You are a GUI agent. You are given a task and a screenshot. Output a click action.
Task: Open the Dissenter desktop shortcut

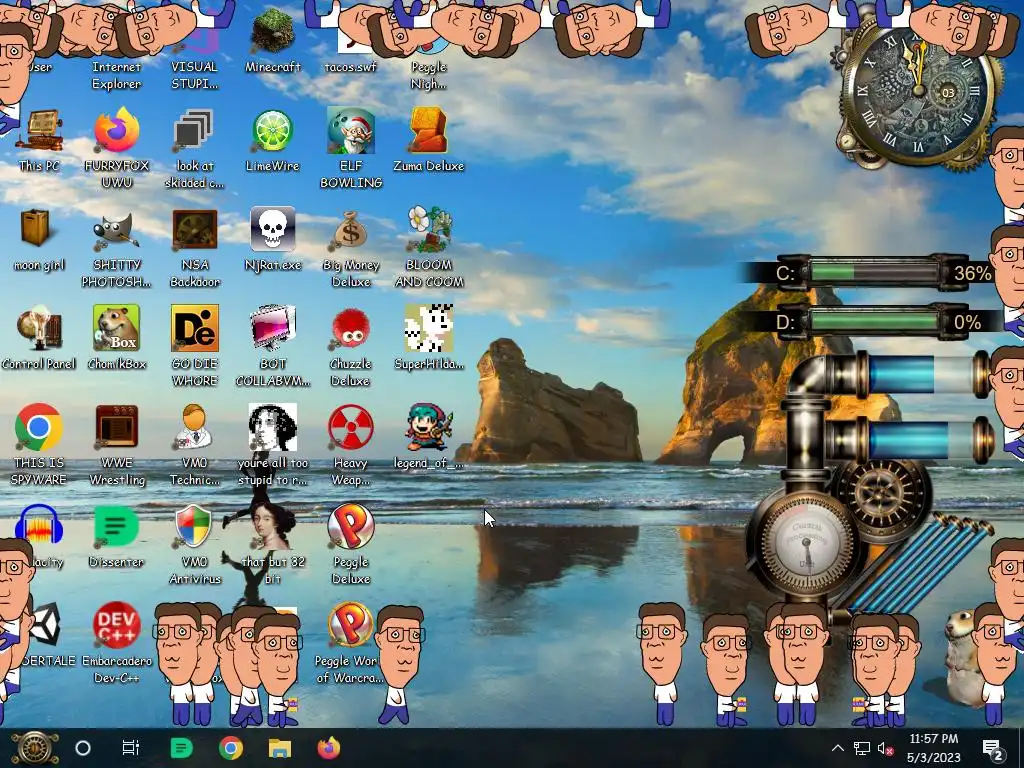point(116,536)
